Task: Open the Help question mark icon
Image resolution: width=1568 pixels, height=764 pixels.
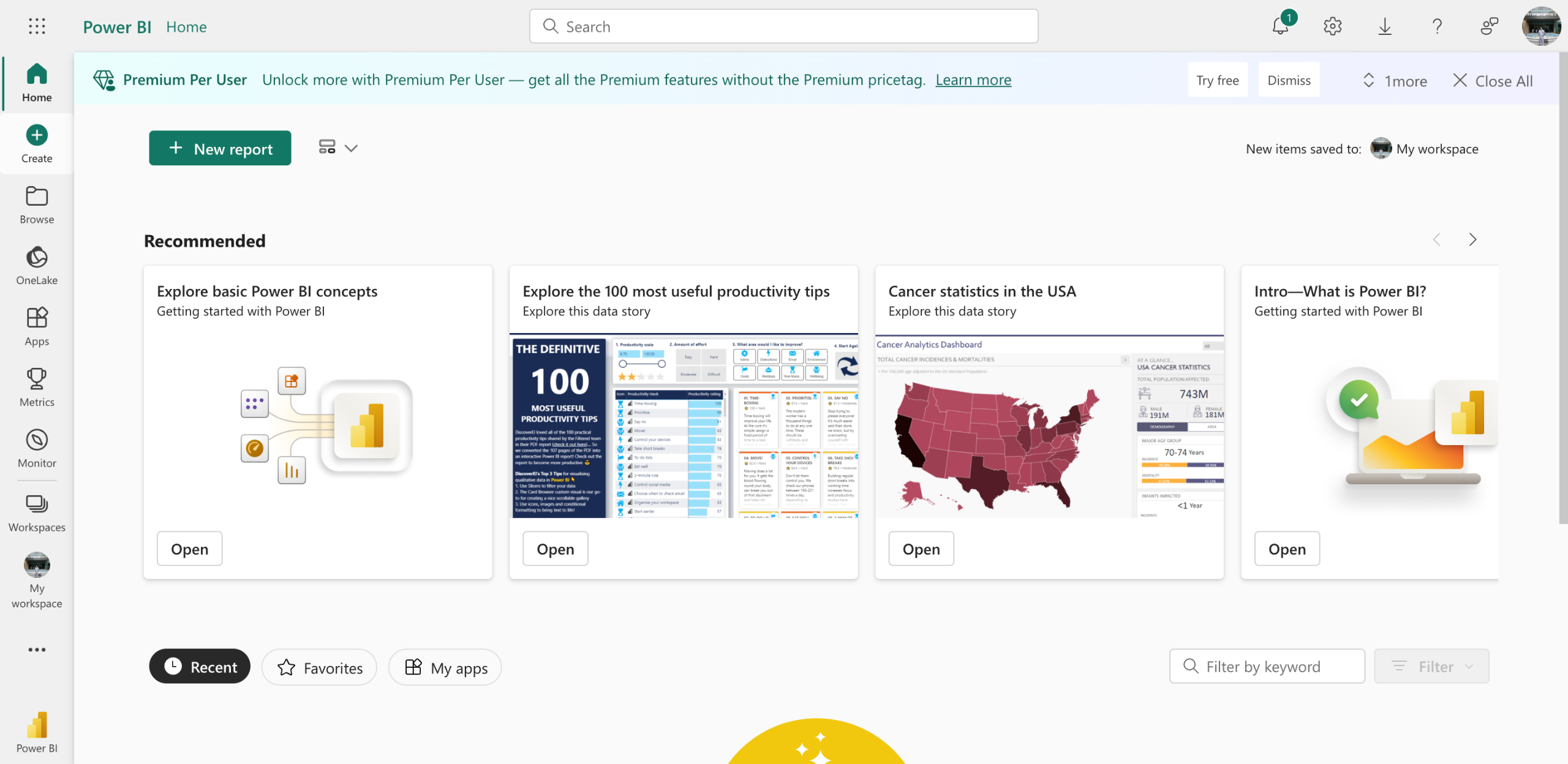Action: pos(1437,26)
